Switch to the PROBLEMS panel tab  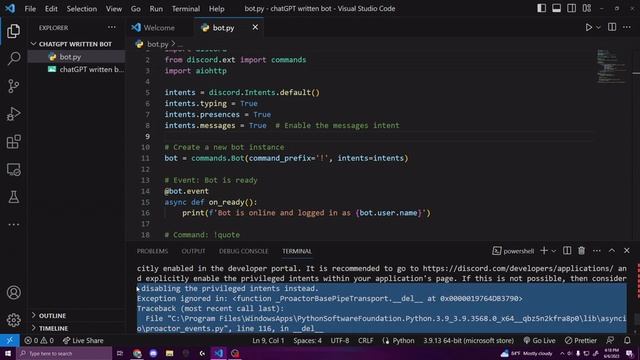(x=152, y=251)
